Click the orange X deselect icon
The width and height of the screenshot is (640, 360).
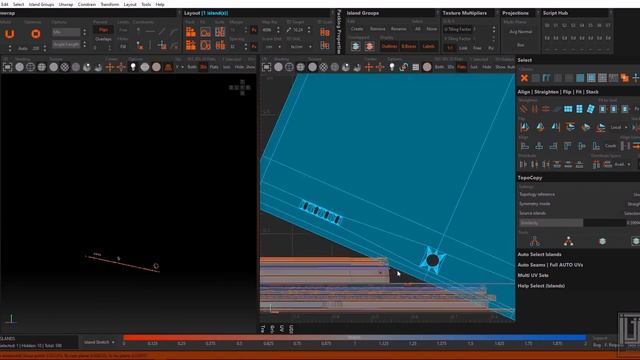[x=524, y=78]
